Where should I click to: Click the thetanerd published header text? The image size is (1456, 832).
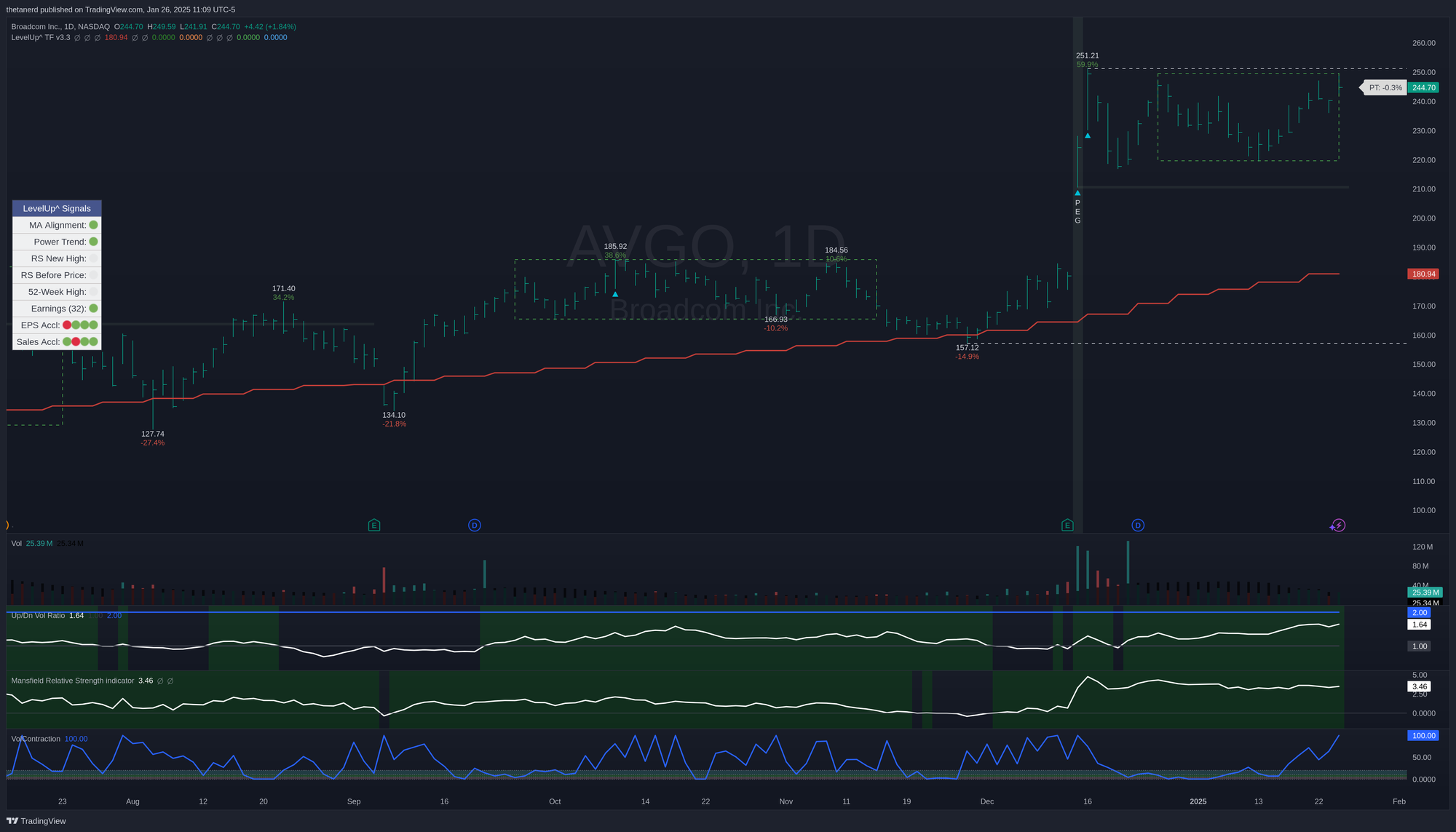point(120,9)
